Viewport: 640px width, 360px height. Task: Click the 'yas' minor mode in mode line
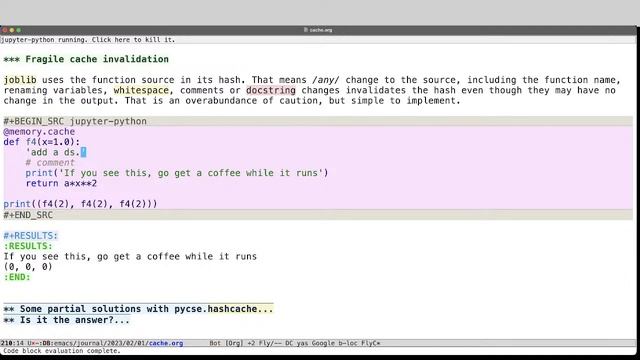[302, 343]
